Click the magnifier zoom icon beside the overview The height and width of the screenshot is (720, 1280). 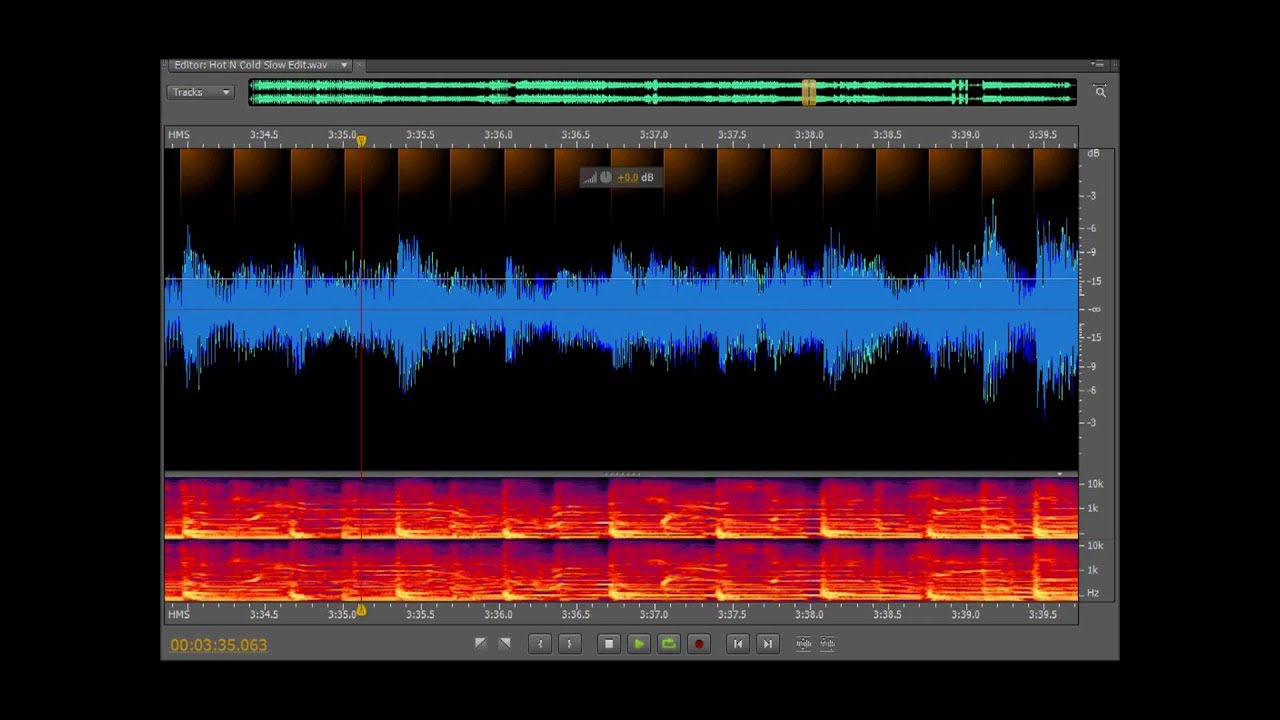point(1100,92)
